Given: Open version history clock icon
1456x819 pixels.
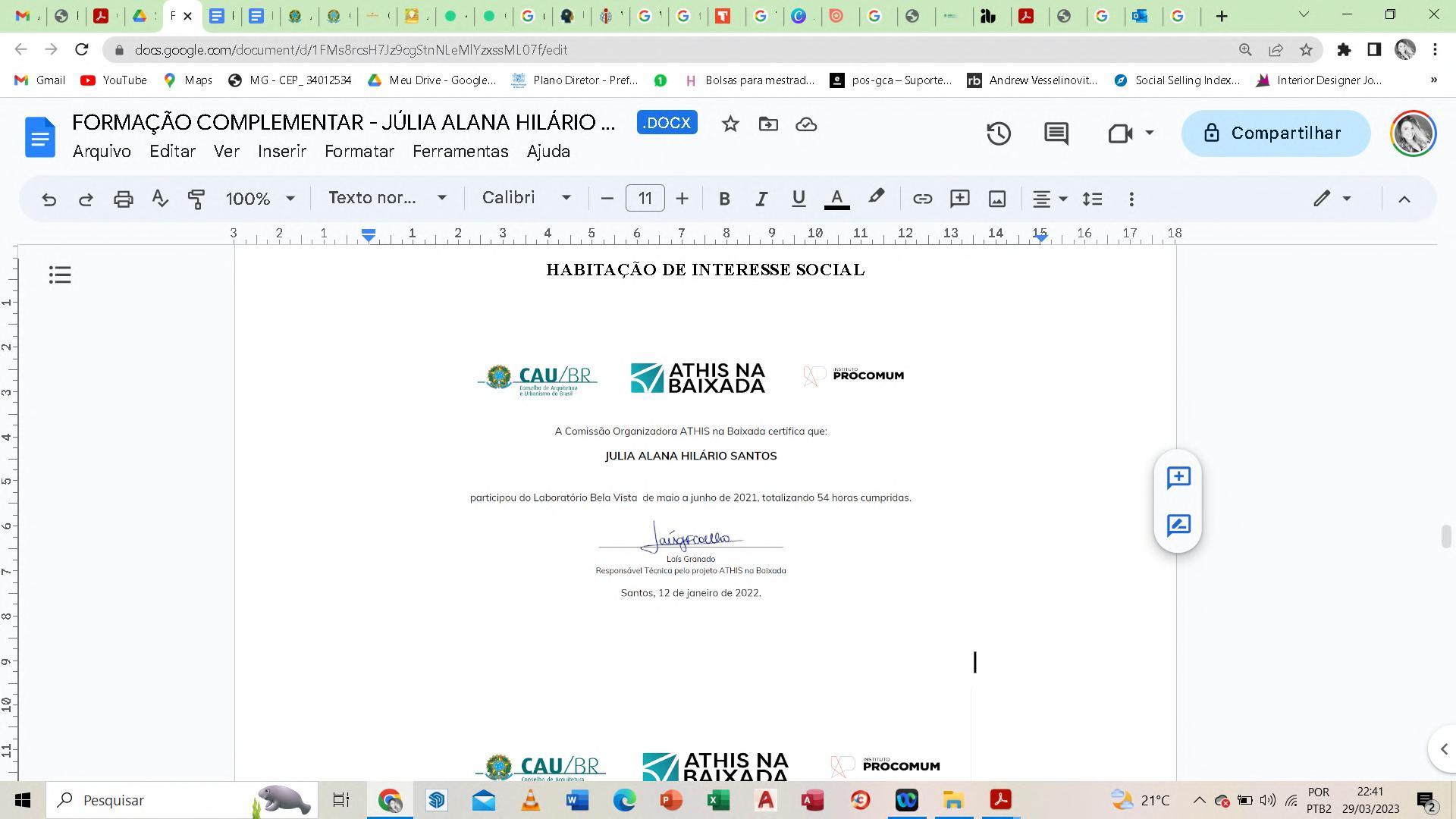Looking at the screenshot, I should [x=999, y=133].
